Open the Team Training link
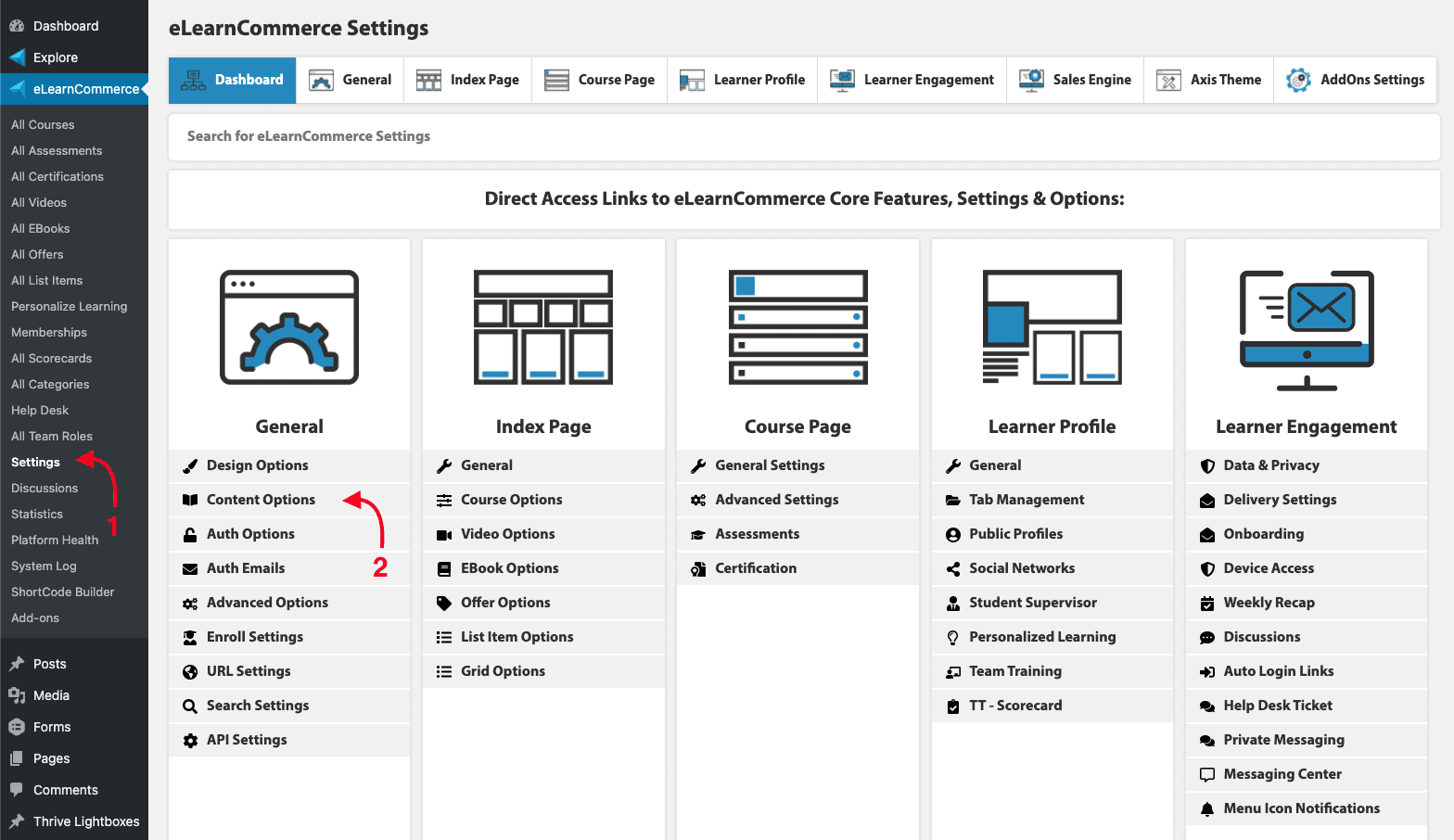The height and width of the screenshot is (840, 1454). [x=1015, y=671]
